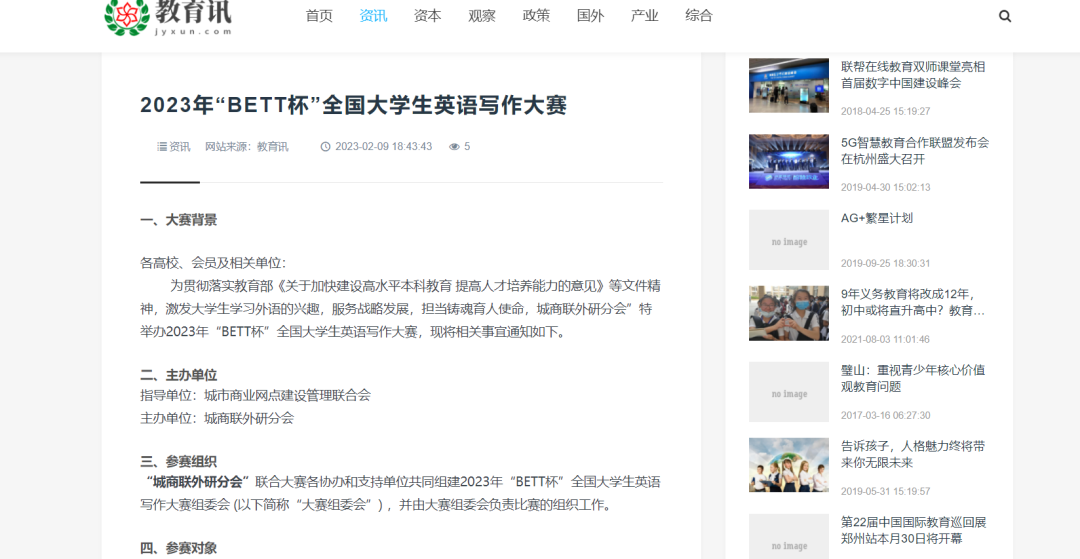Click the line 指导单位: 城市商业网点建设管理联合会
Image resolution: width=1080 pixels, height=559 pixels.
coord(256,395)
